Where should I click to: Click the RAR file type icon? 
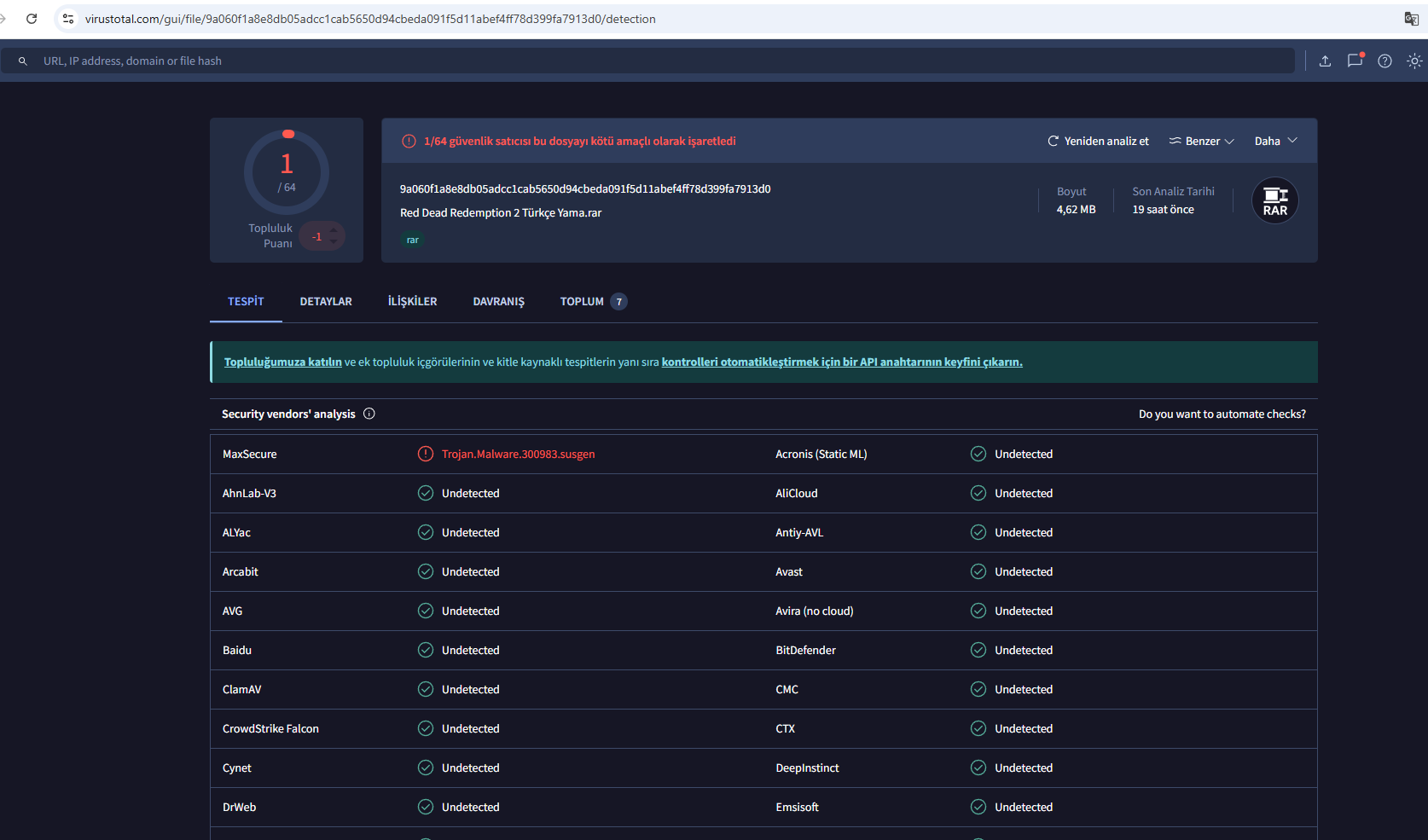1275,200
